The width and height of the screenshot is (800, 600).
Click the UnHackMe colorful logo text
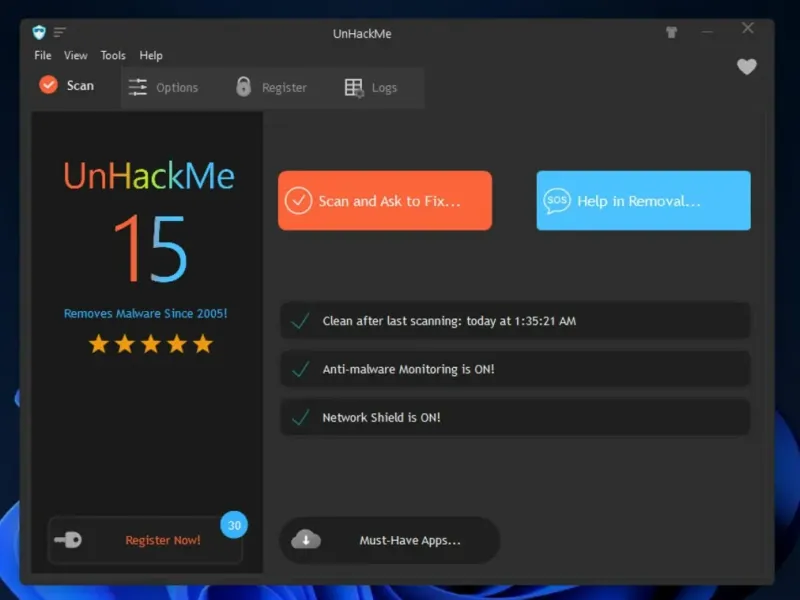(x=148, y=176)
